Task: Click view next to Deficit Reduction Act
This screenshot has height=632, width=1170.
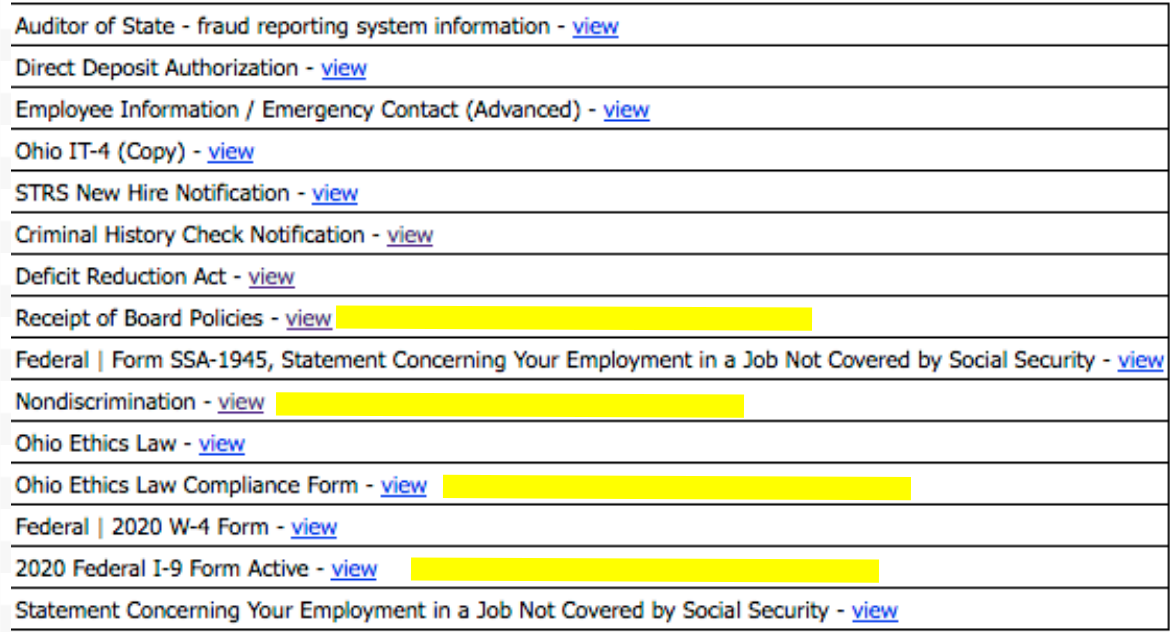Action: click(271, 277)
